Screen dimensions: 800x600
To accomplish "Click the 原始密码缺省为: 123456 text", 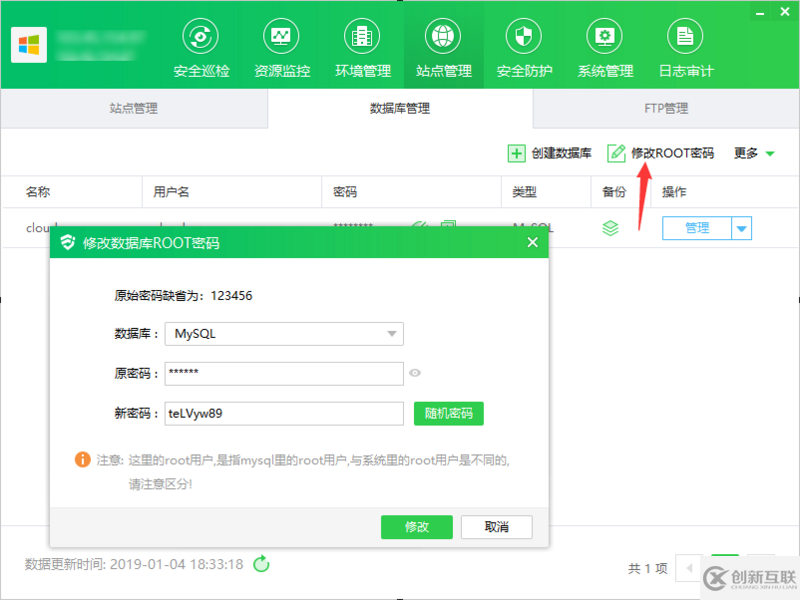I will [183, 296].
